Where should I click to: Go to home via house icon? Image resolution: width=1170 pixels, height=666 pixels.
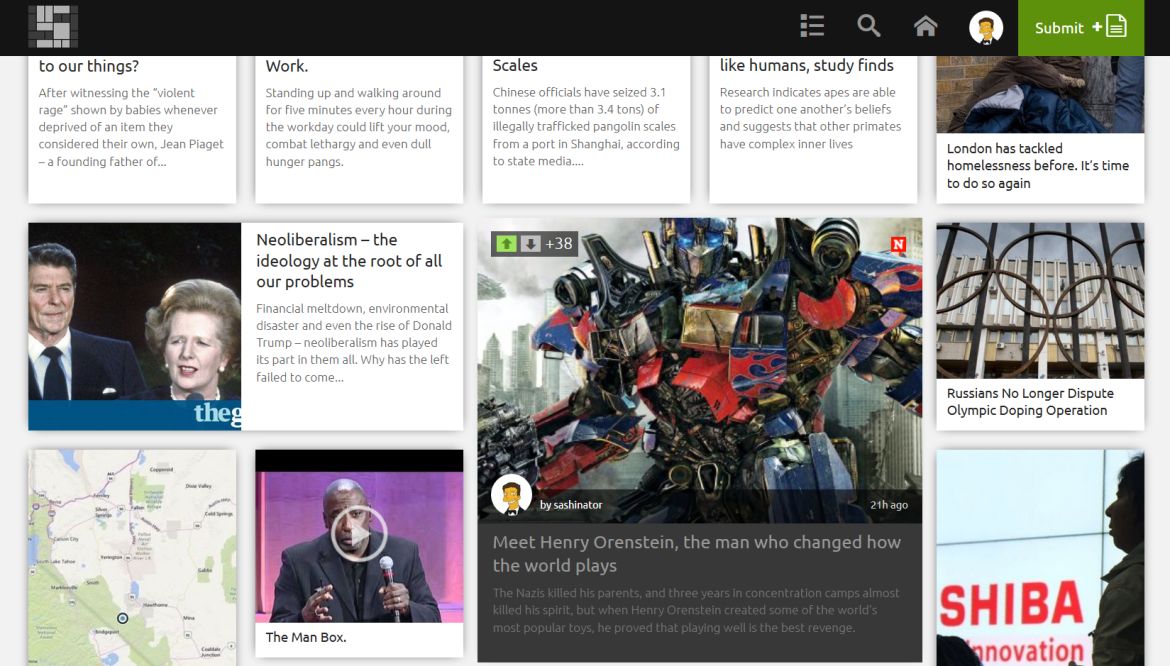926,27
